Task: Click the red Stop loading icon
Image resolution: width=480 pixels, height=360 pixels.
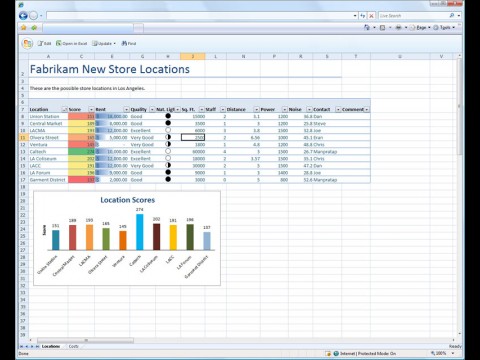Action: coord(371,16)
